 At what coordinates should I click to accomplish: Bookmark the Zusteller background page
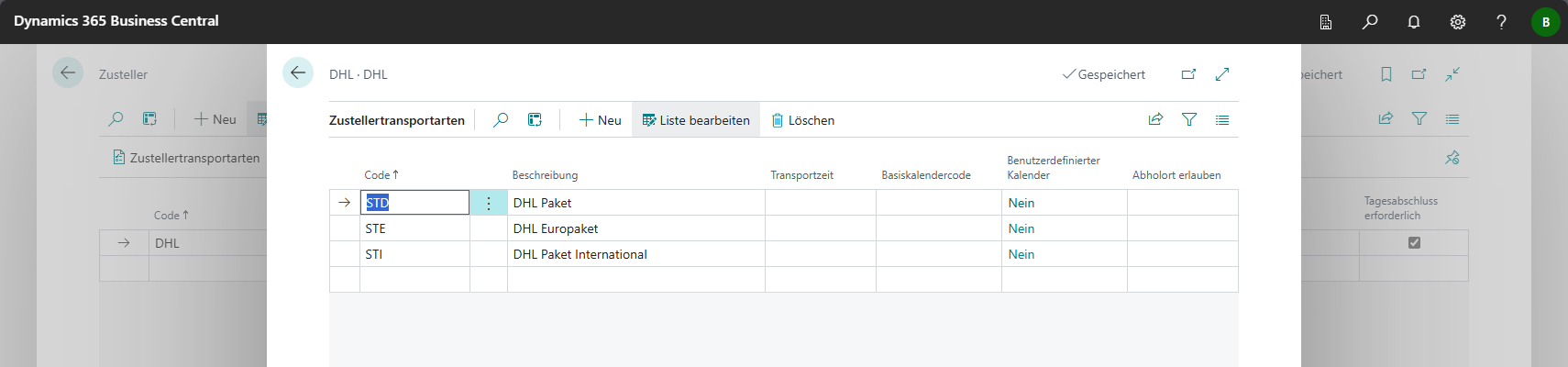pyautogui.click(x=1386, y=74)
